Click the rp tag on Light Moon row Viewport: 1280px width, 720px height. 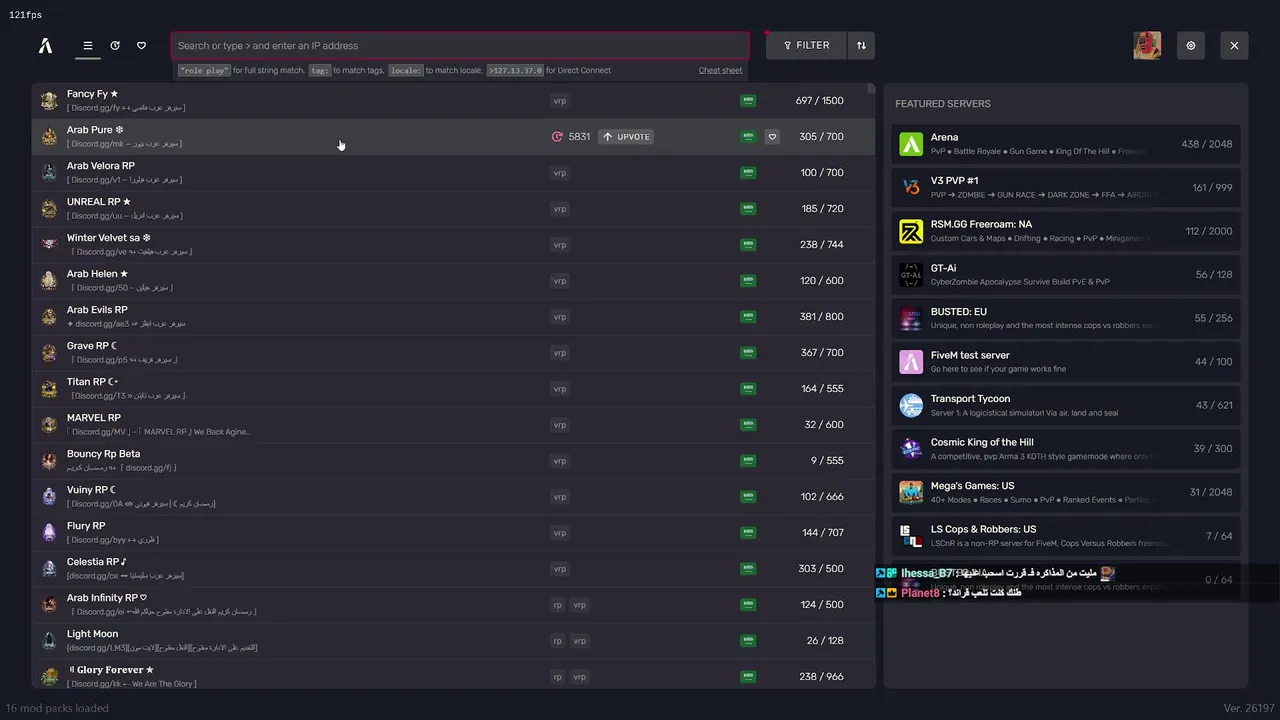pos(558,641)
